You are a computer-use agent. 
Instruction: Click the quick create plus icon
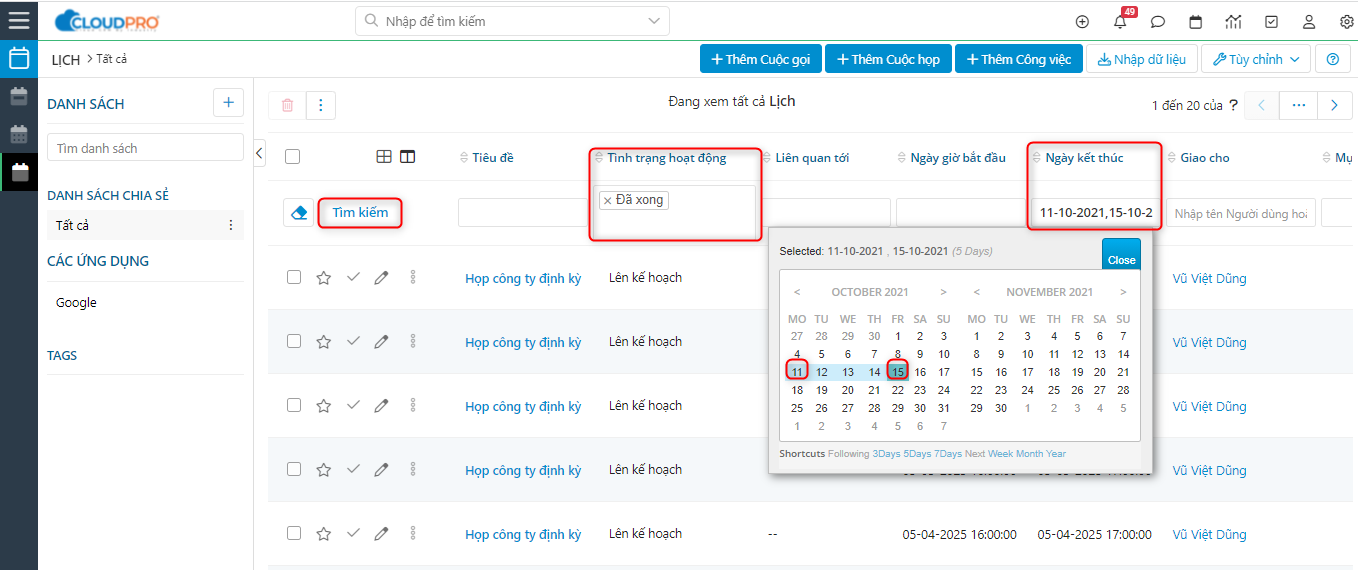[1082, 22]
